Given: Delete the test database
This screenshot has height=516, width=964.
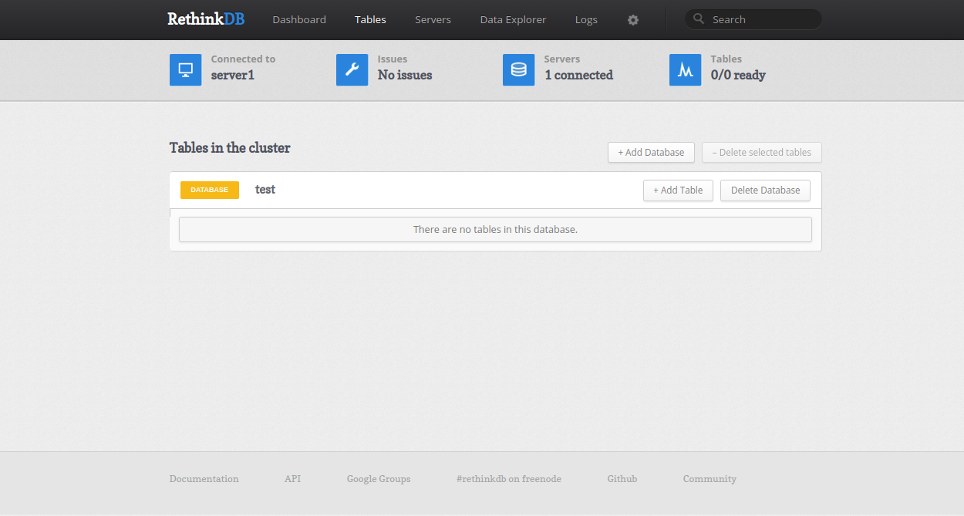Looking at the screenshot, I should 765,191.
